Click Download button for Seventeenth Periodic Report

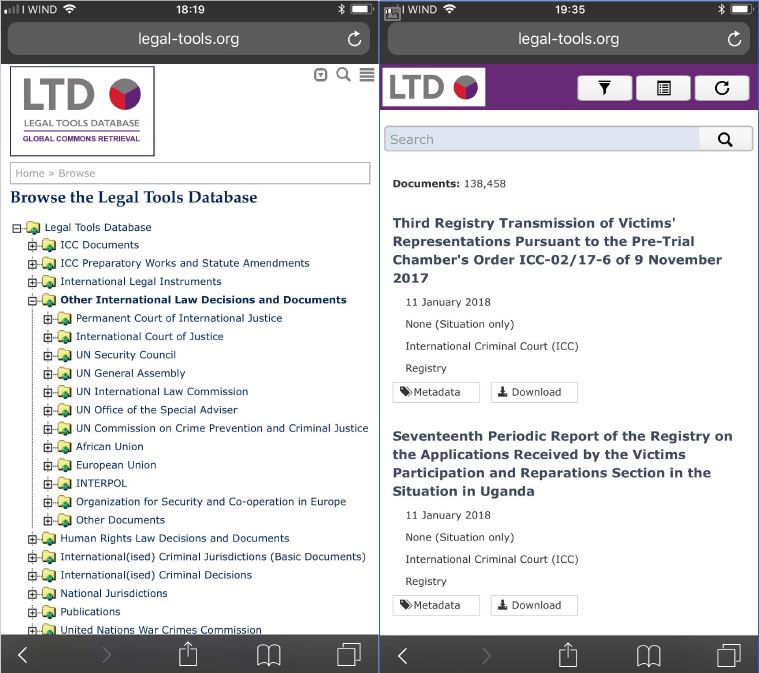pyautogui.click(x=534, y=605)
